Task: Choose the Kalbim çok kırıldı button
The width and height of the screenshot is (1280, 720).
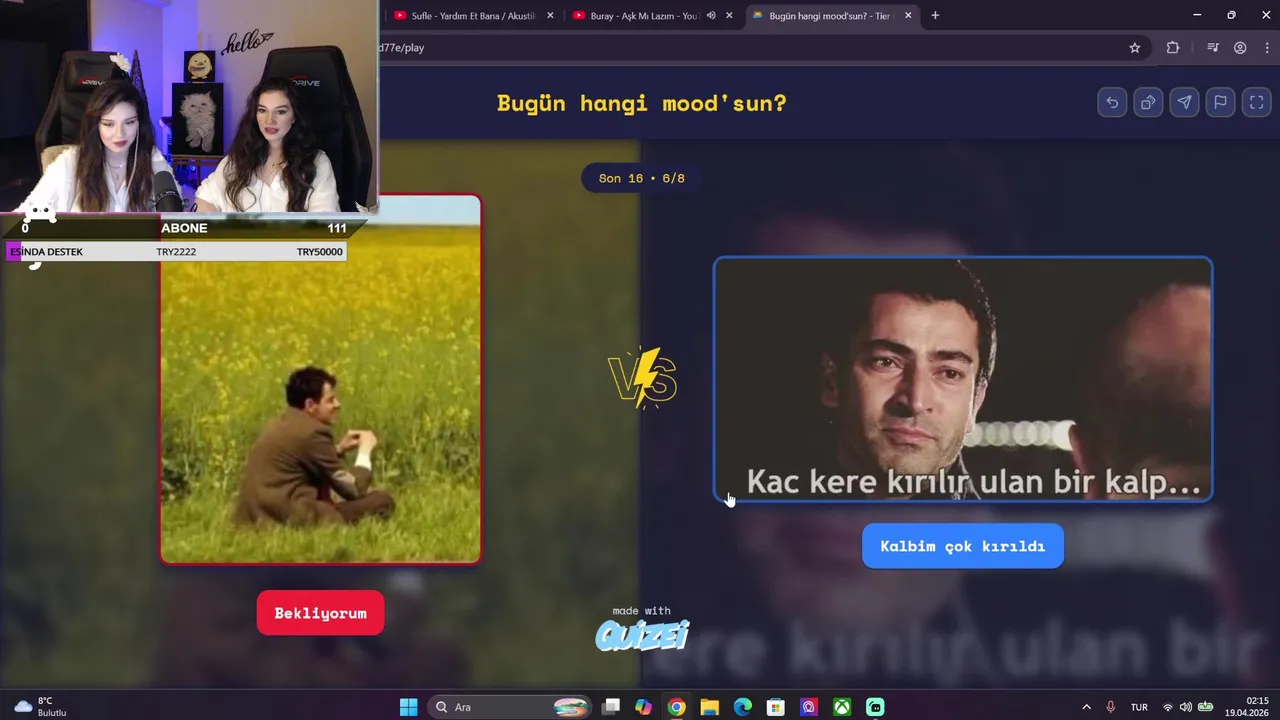Action: 962,546
